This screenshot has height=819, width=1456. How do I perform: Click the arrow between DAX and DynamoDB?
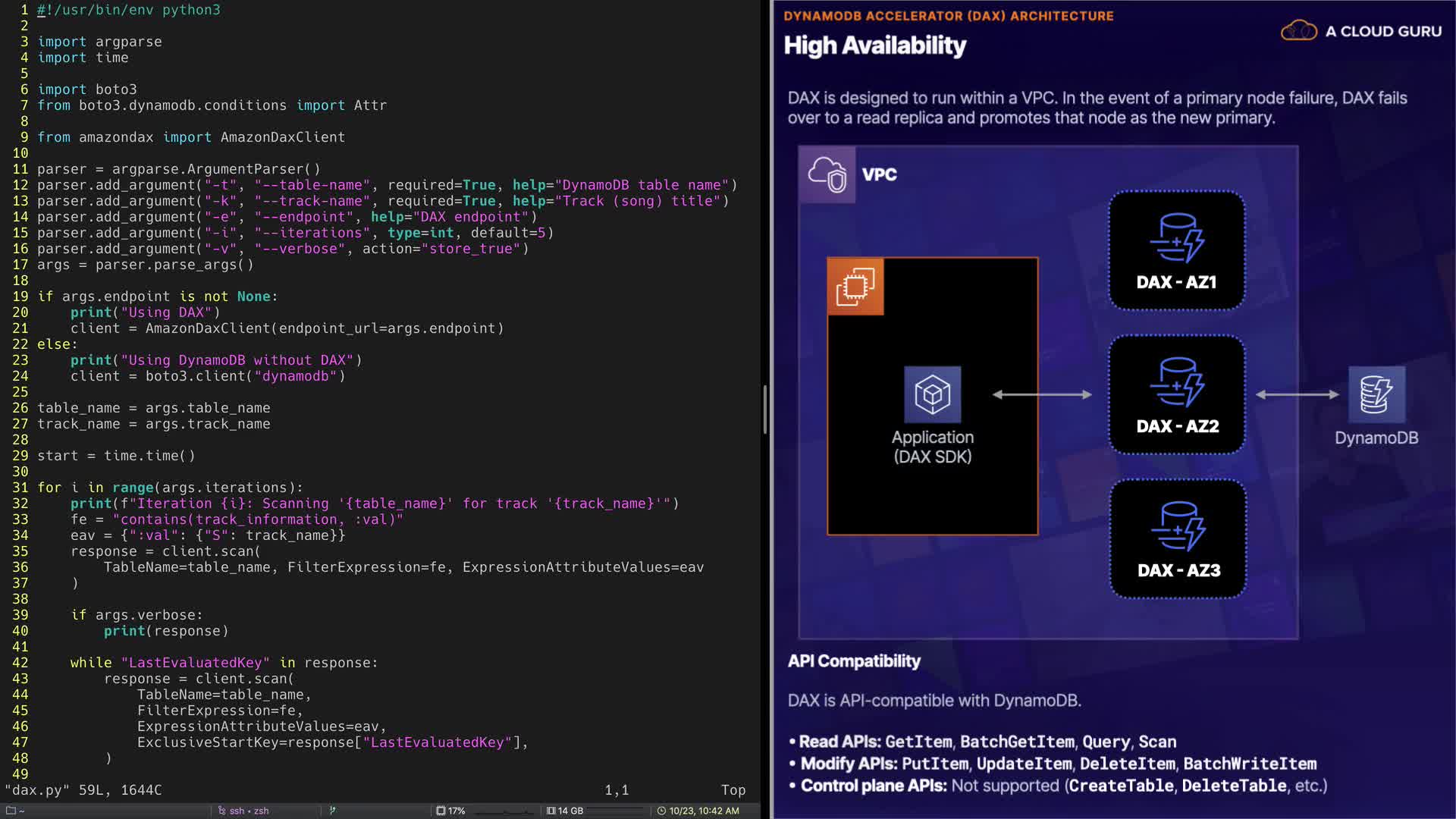pyautogui.click(x=1297, y=394)
